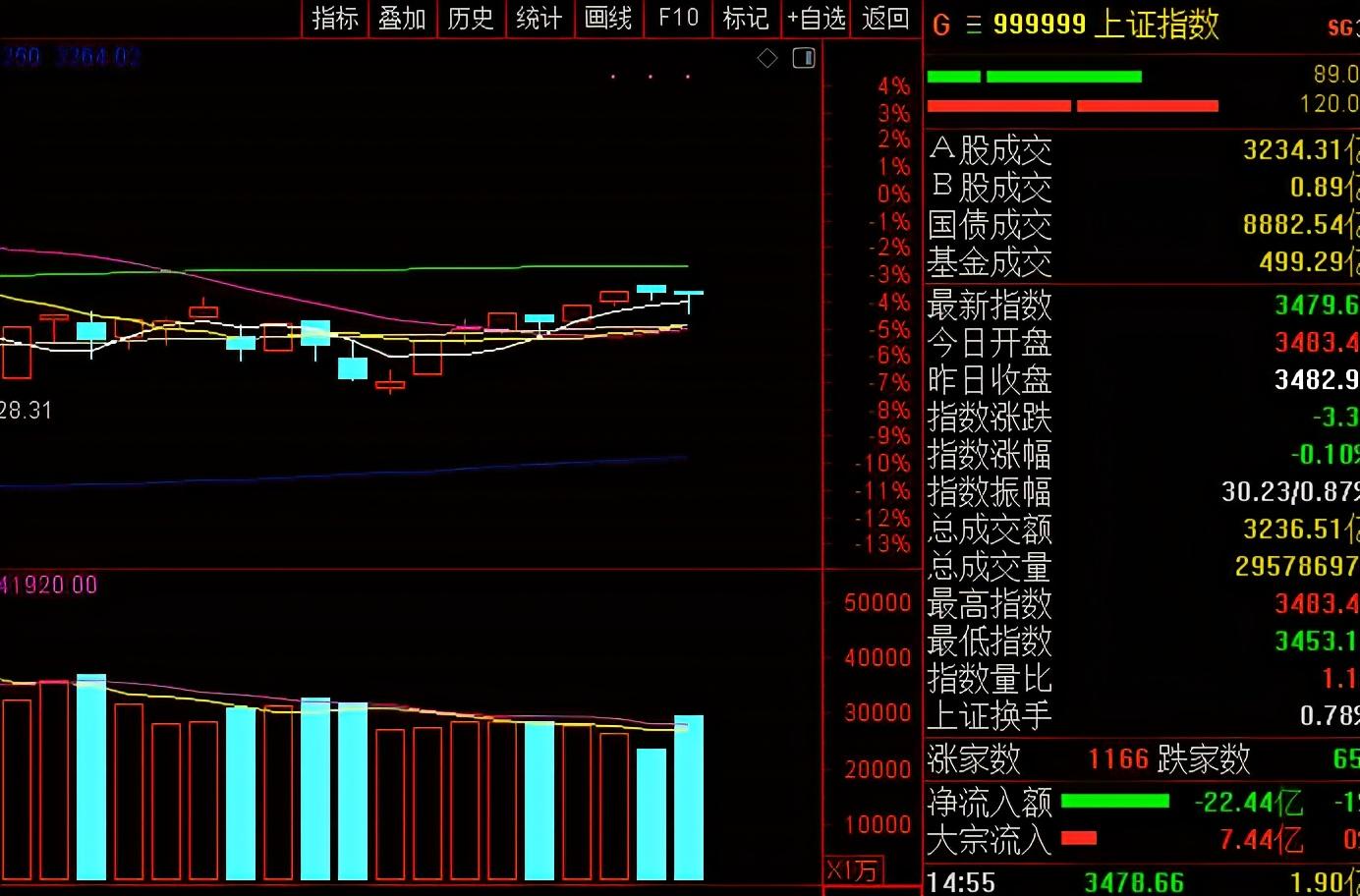Click the 3478.66 latest tick price
The image size is (1360, 896).
[x=1134, y=882]
